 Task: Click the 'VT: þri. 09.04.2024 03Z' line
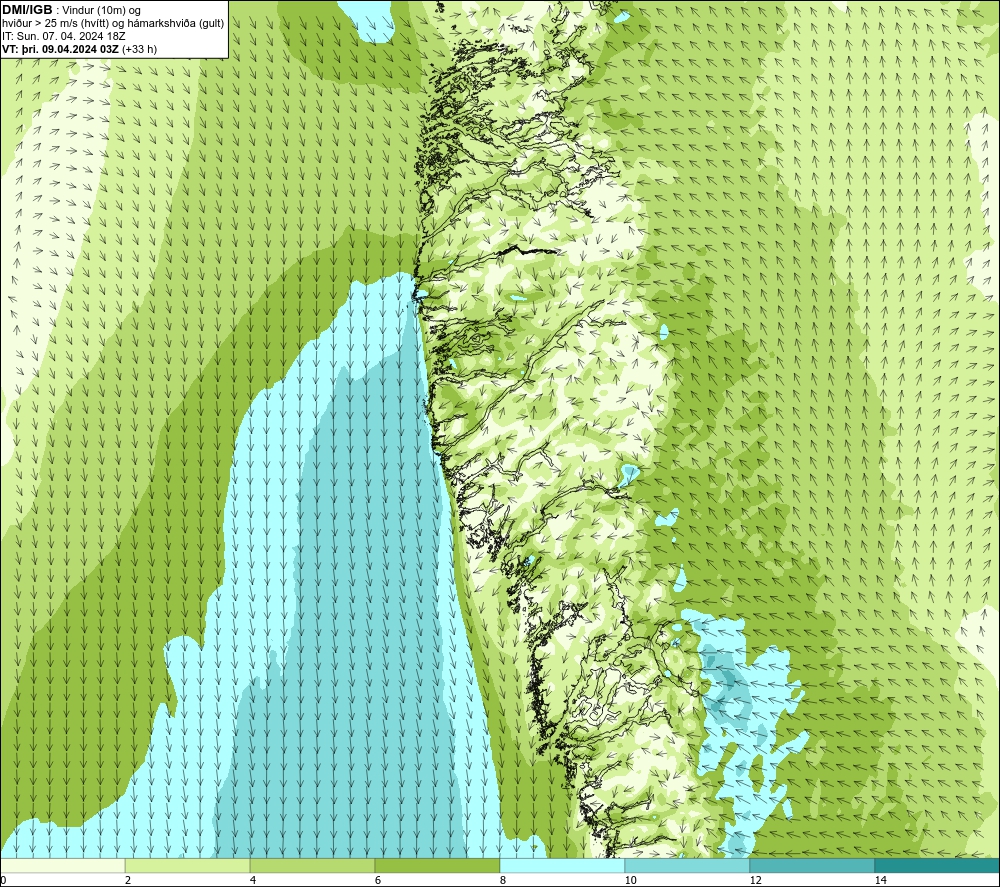pos(60,49)
